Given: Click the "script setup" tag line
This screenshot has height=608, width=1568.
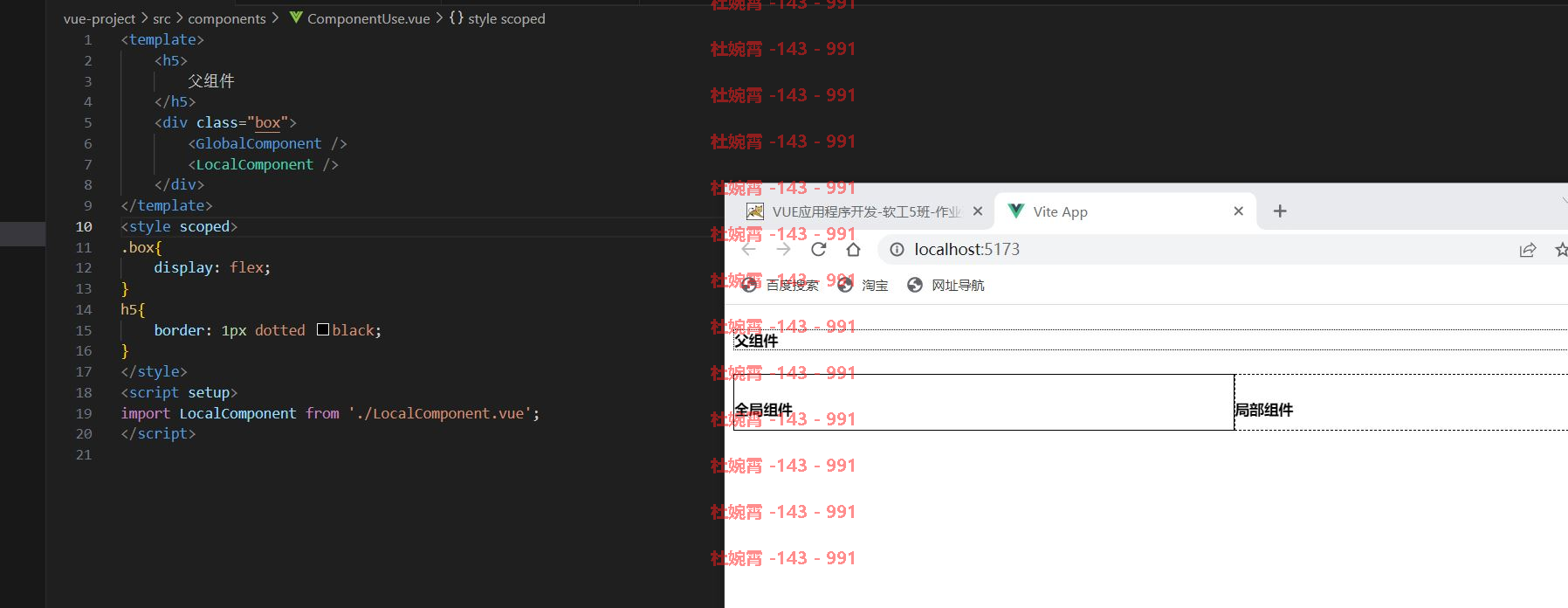Looking at the screenshot, I should (x=179, y=392).
